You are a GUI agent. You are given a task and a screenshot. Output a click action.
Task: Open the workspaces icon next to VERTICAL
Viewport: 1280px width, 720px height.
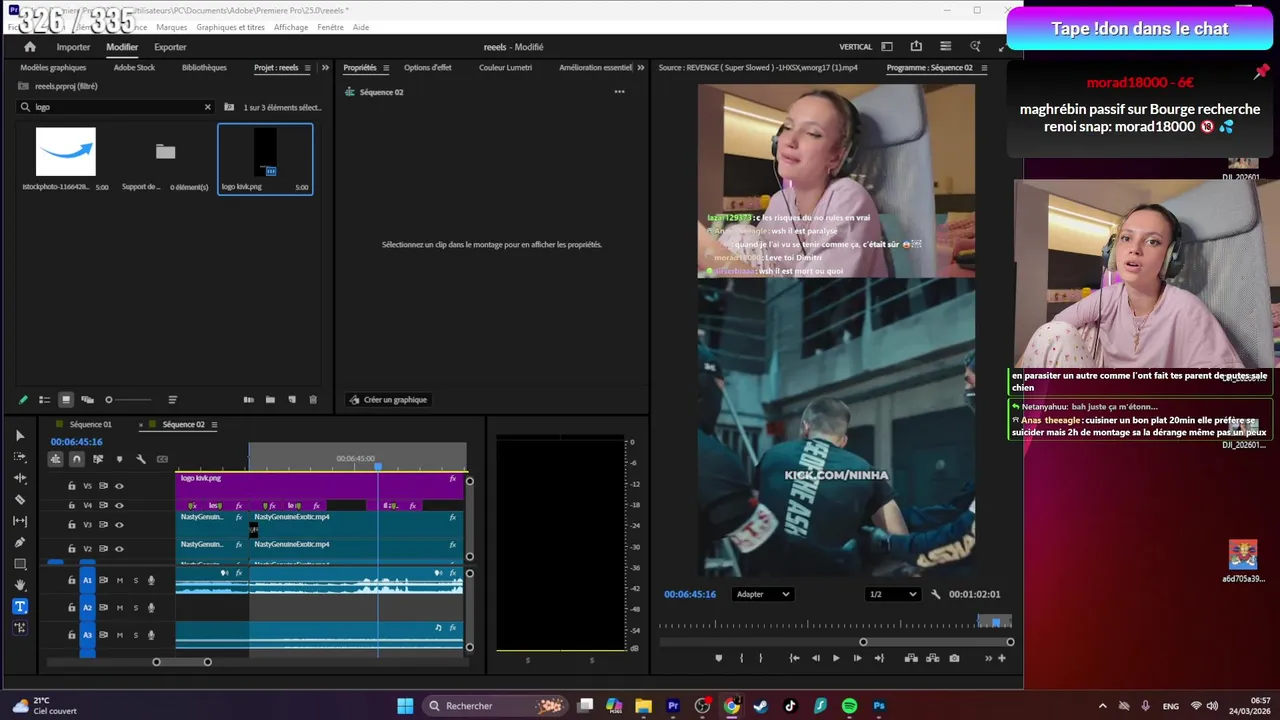[x=886, y=46]
